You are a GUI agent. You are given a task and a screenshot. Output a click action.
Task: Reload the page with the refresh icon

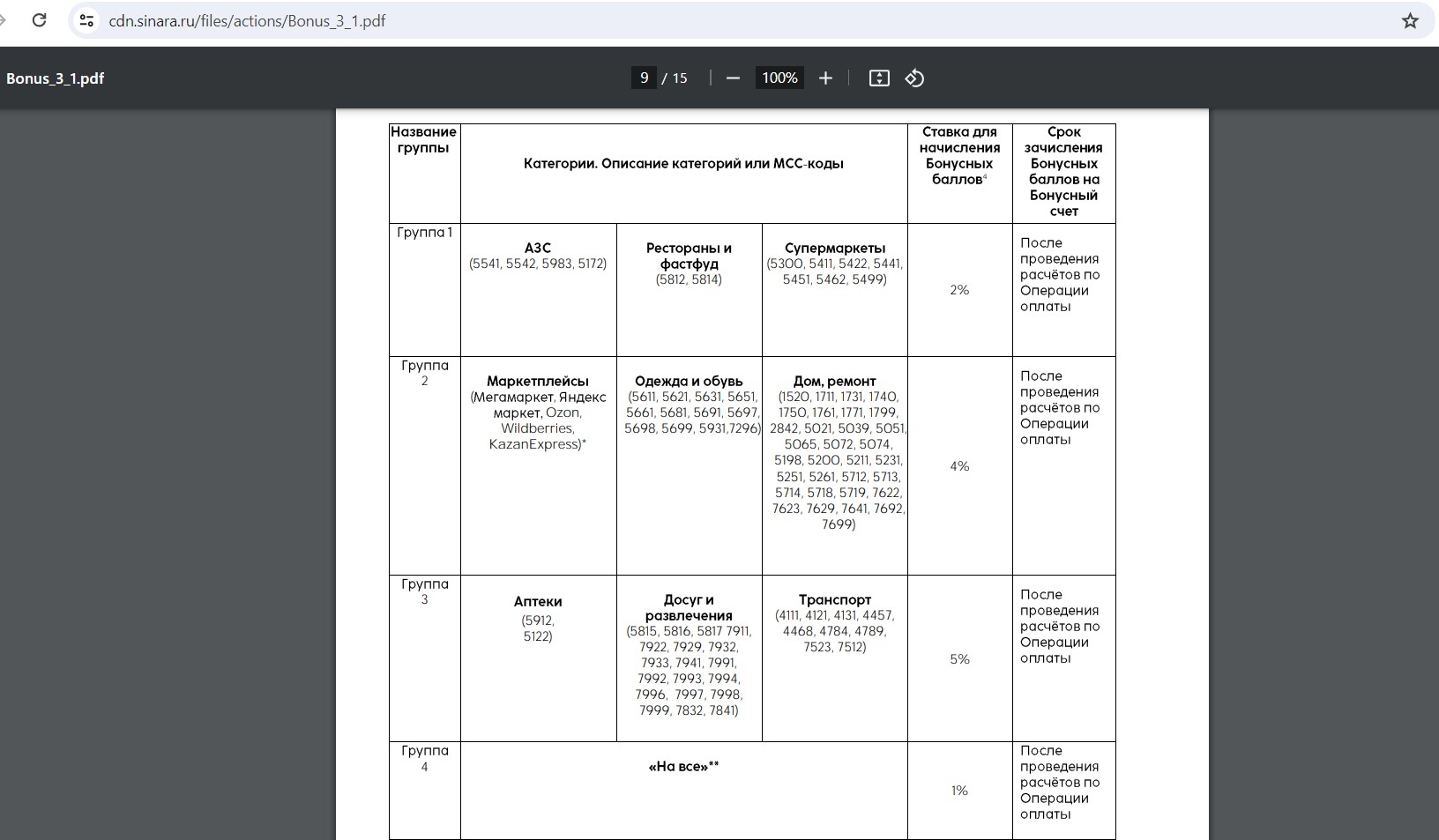tap(39, 20)
